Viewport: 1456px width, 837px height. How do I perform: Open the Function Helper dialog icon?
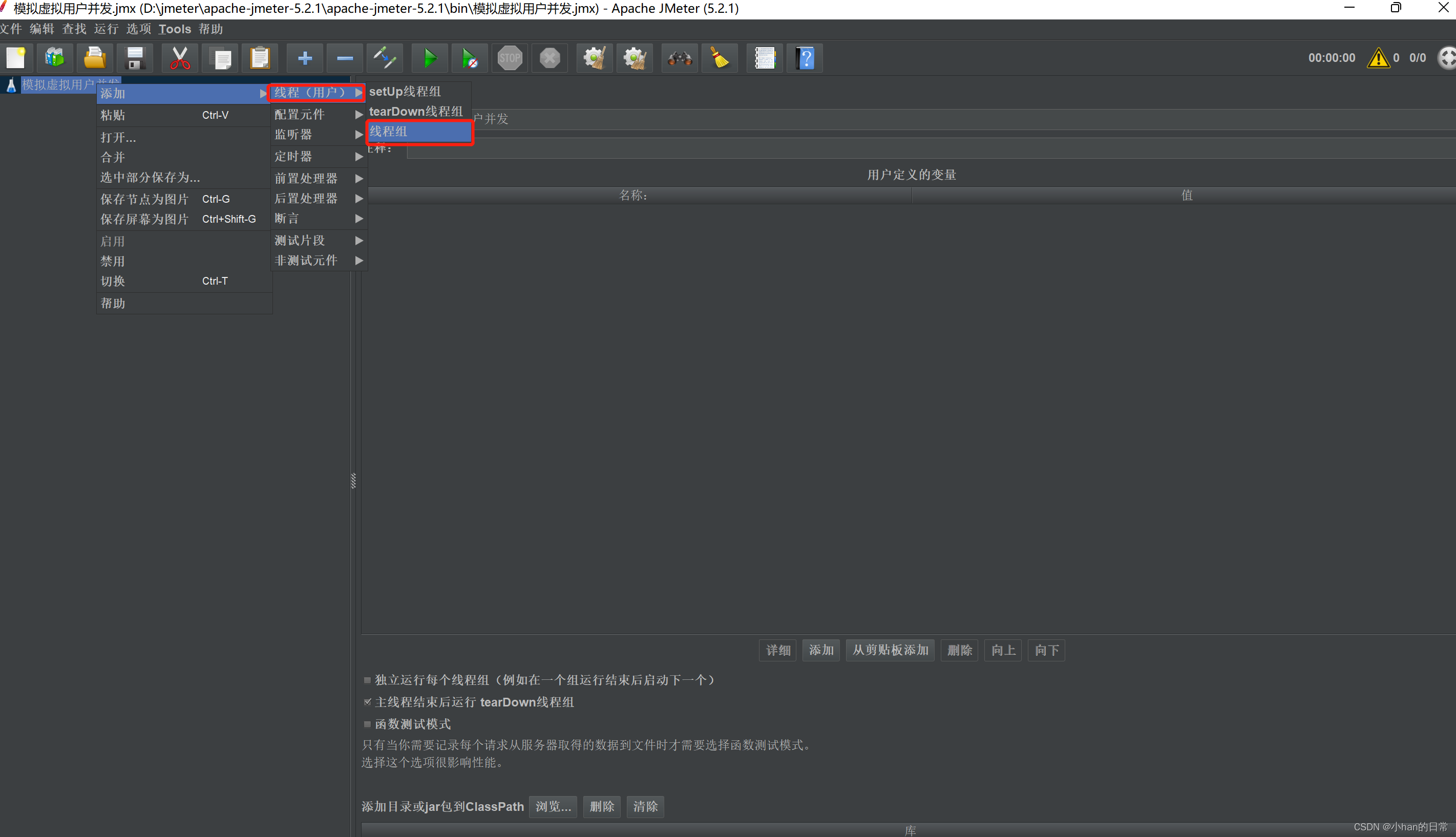(765, 58)
